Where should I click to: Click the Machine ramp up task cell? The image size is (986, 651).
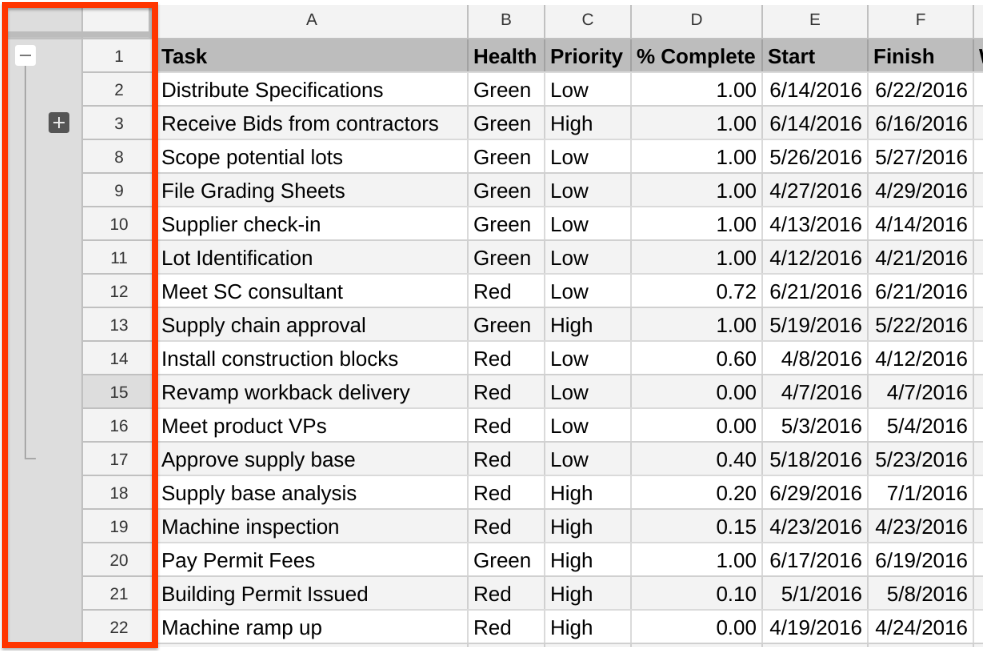[x=312, y=627]
